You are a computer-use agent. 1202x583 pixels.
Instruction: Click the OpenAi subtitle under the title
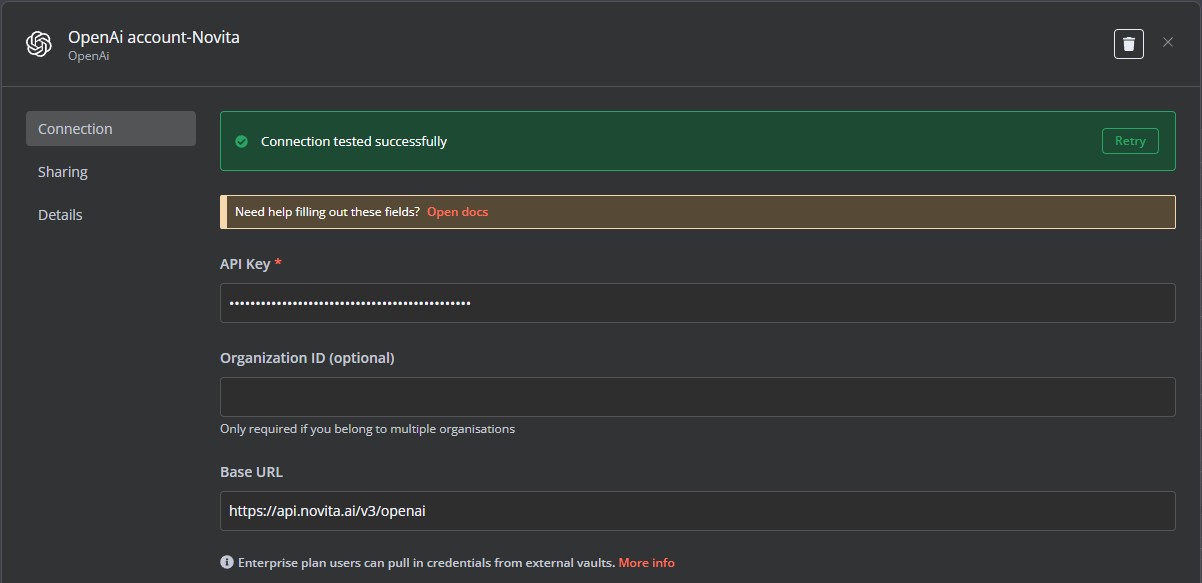pyautogui.click(x=89, y=57)
